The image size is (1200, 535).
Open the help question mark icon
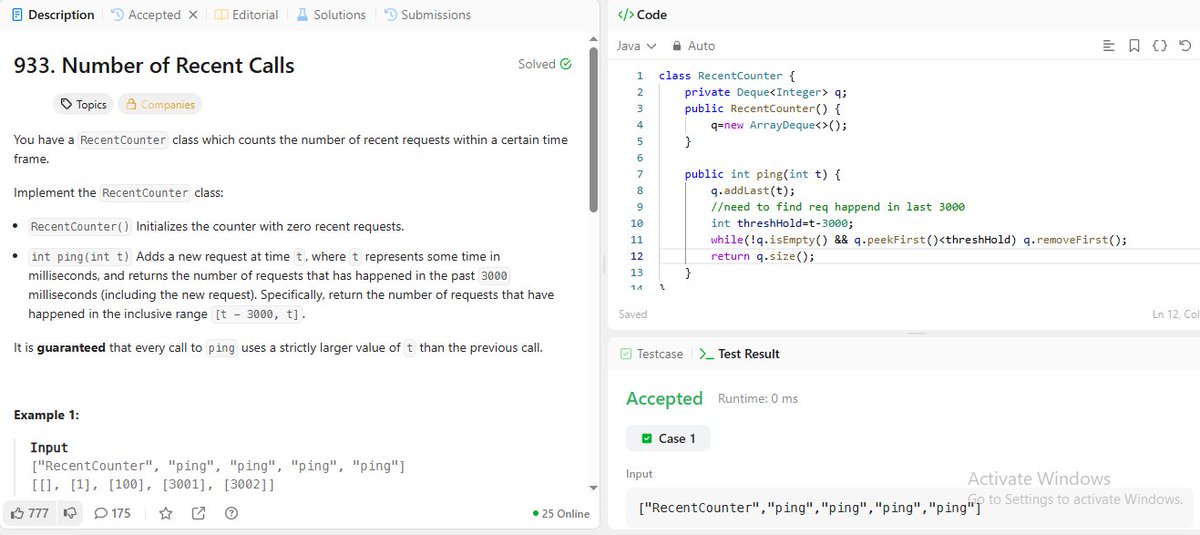coord(231,513)
